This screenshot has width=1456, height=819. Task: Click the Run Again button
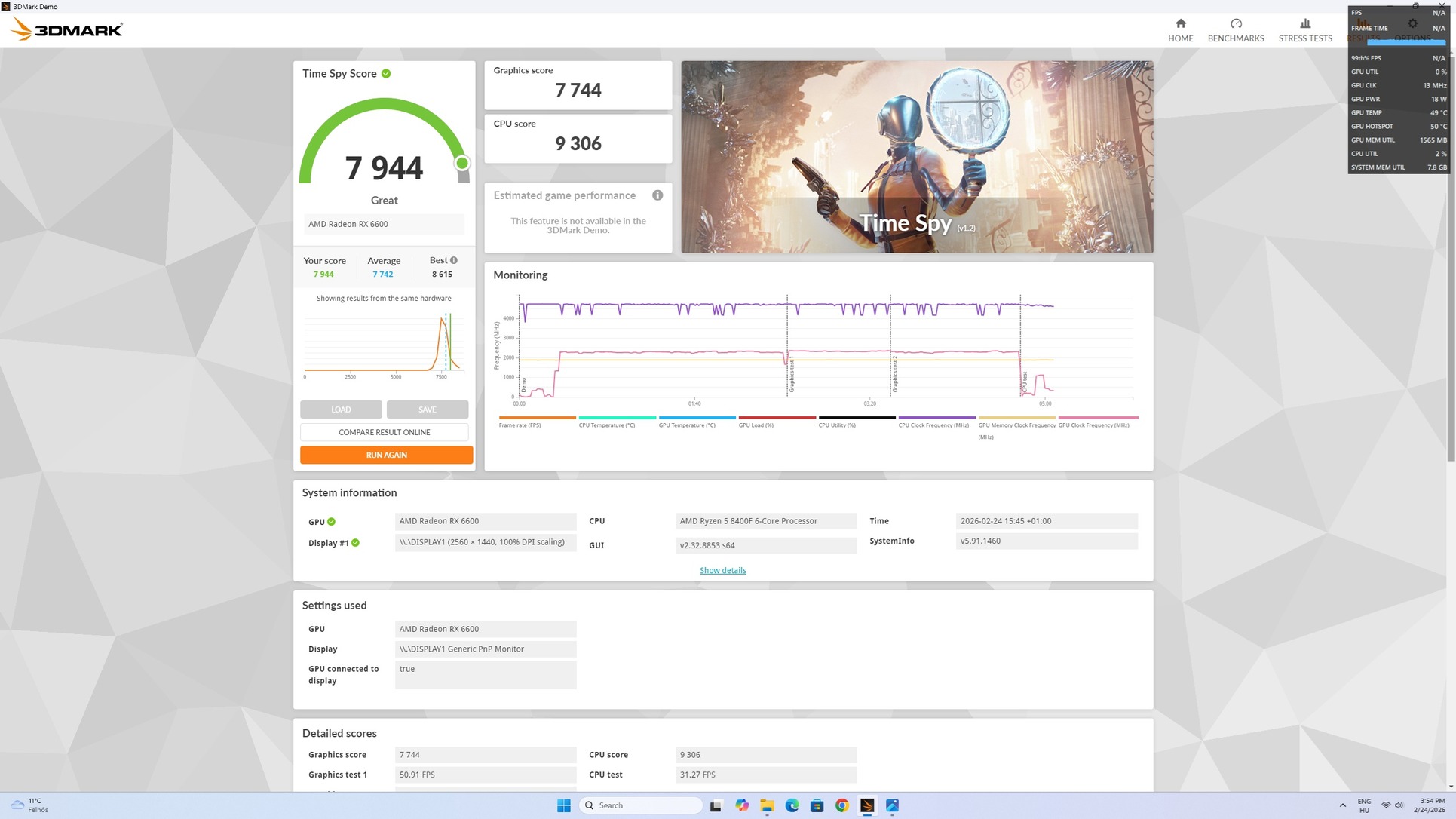click(x=386, y=455)
